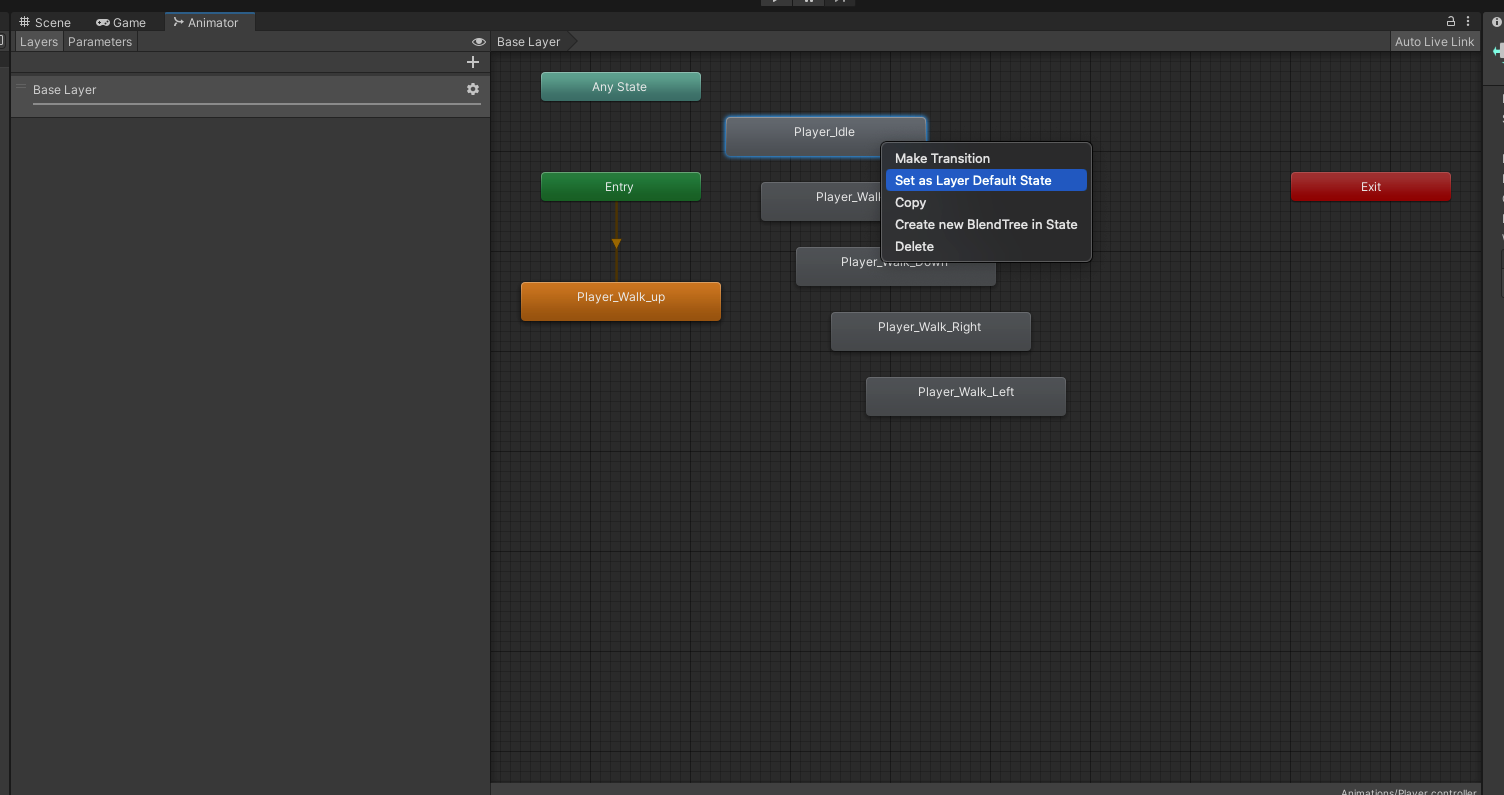This screenshot has height=795, width=1504.
Task: Select the green Entry node
Action: (620, 187)
